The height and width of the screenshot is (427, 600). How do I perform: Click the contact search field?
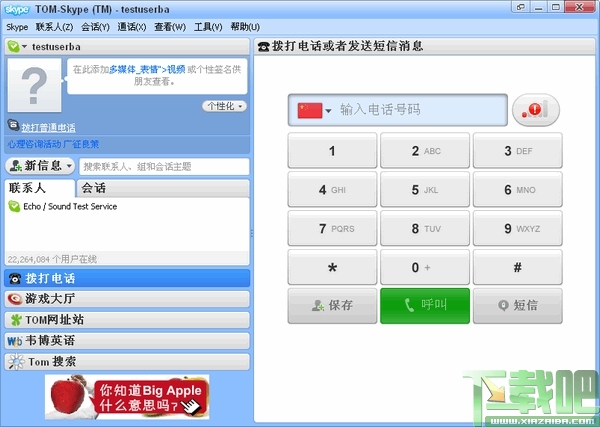(x=164, y=166)
